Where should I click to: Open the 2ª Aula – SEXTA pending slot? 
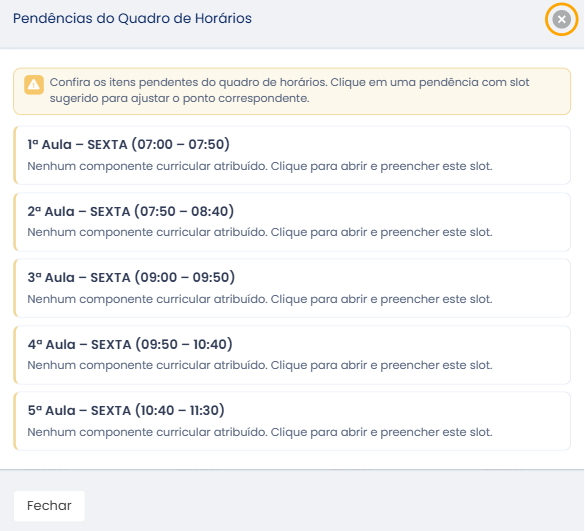point(292,222)
